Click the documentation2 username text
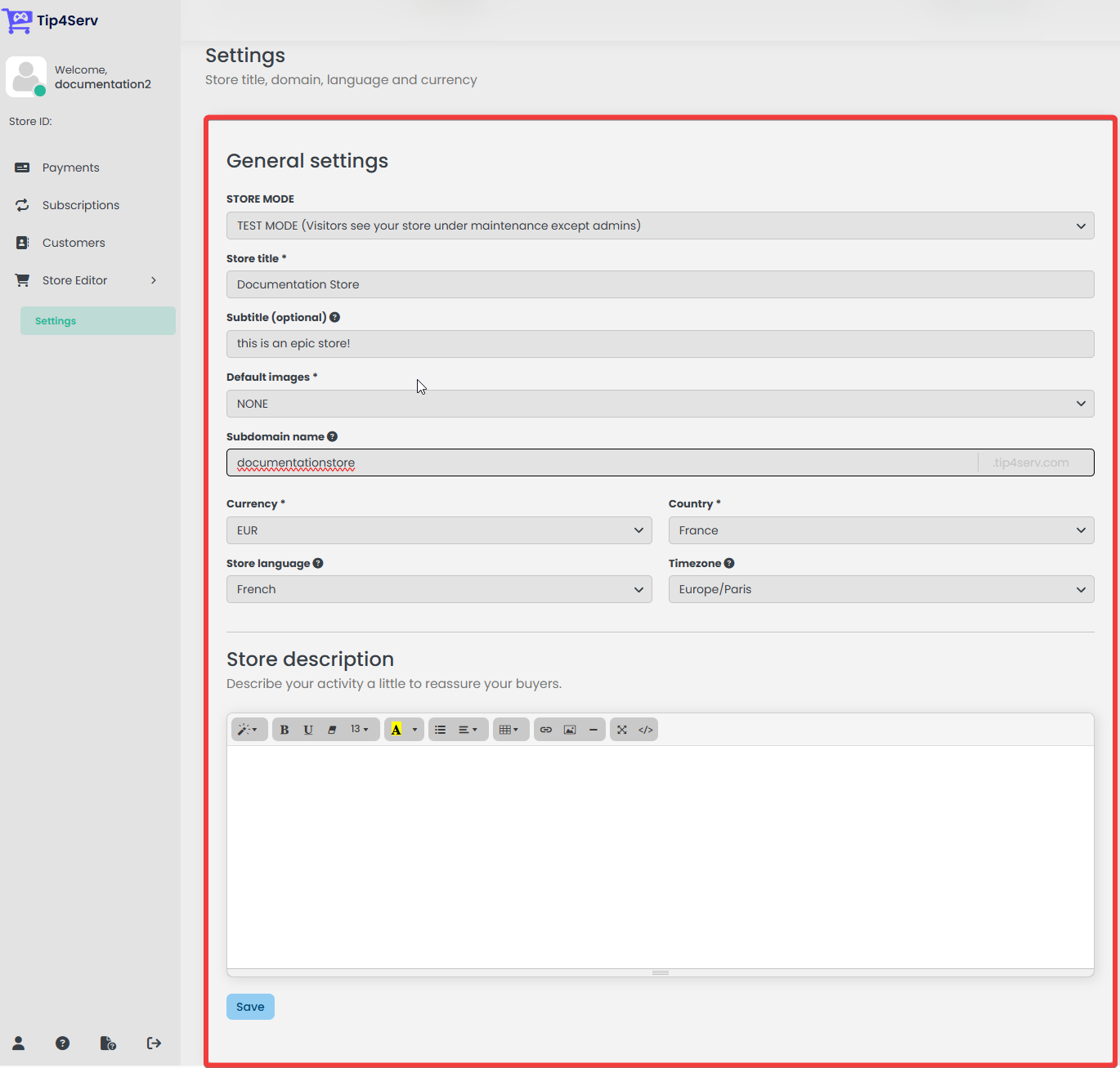Viewport: 1120px width, 1068px height. [x=103, y=84]
